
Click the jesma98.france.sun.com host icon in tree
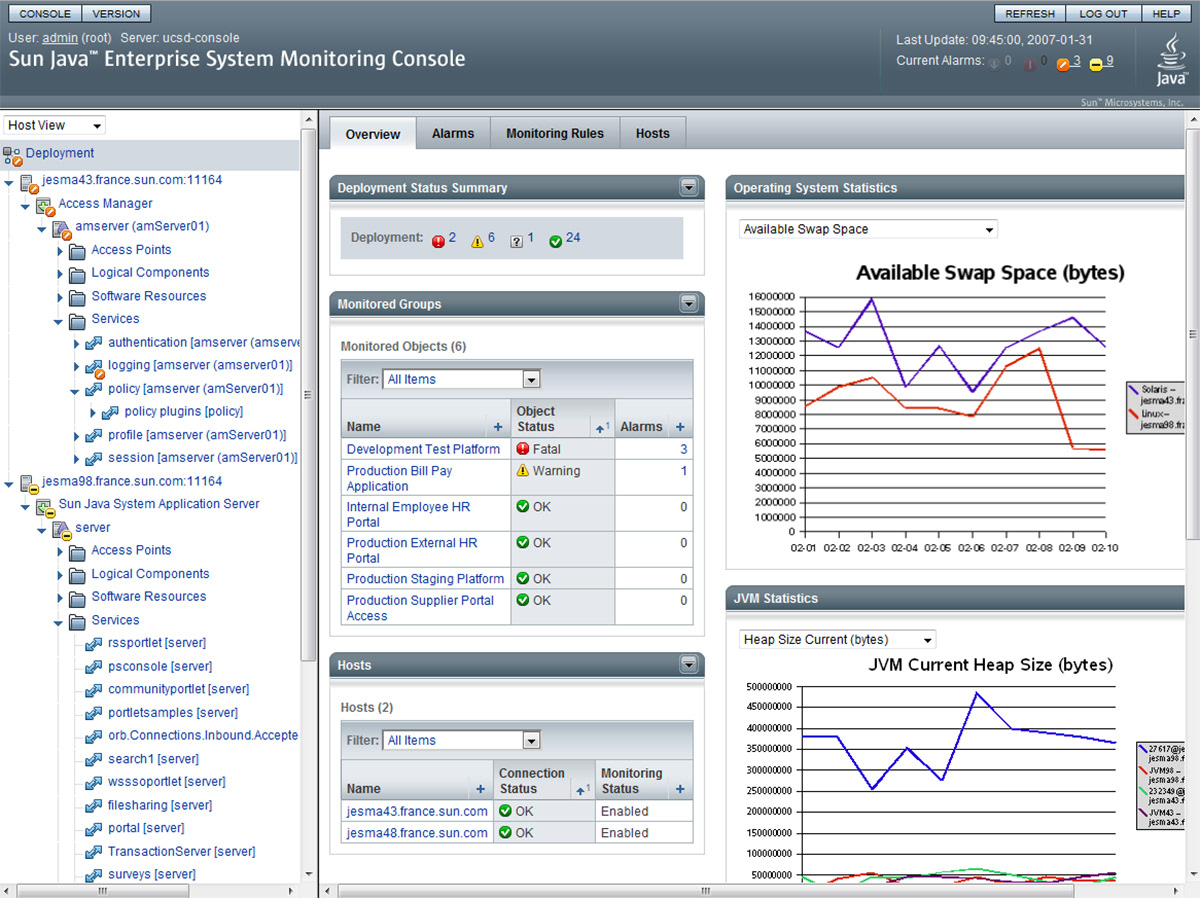(30, 483)
